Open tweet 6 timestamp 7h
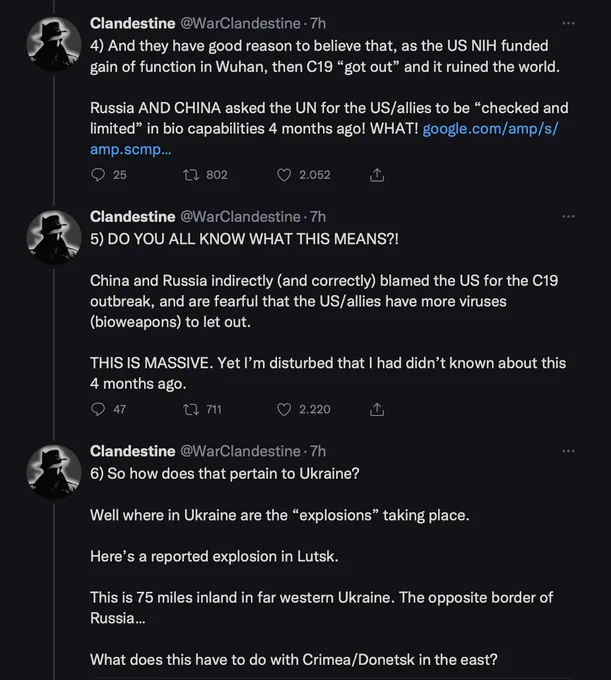Viewport: 611px width, 680px height. point(318,451)
